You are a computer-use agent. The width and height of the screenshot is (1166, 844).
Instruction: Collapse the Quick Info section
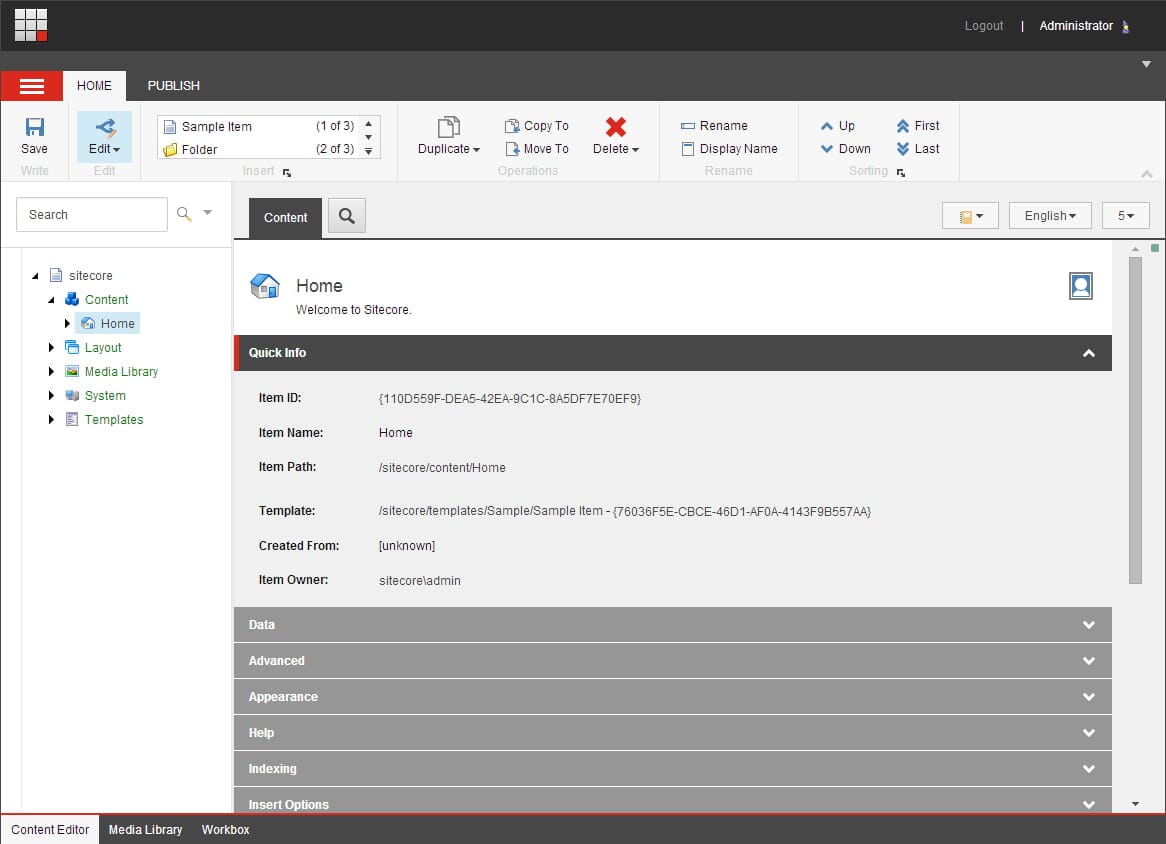[1089, 353]
